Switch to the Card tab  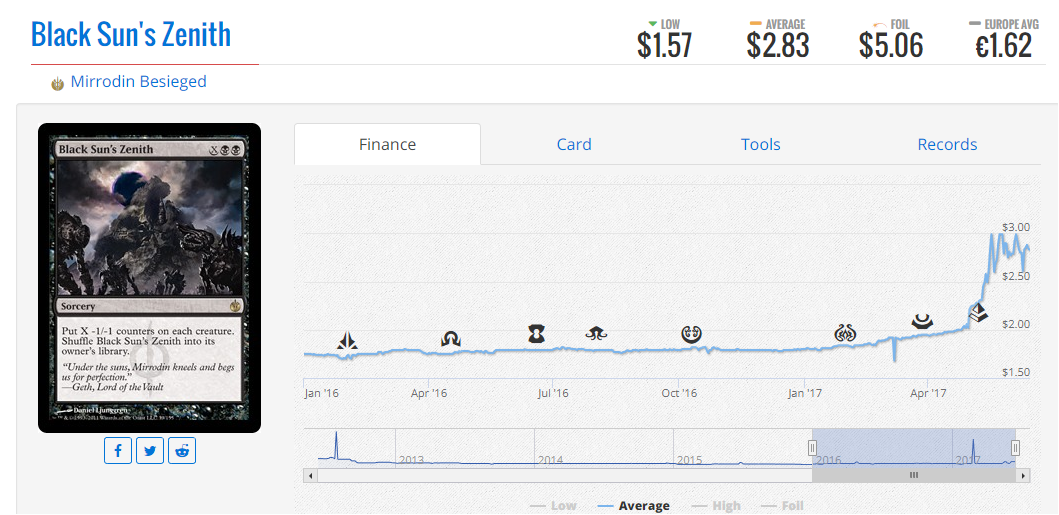tap(574, 144)
